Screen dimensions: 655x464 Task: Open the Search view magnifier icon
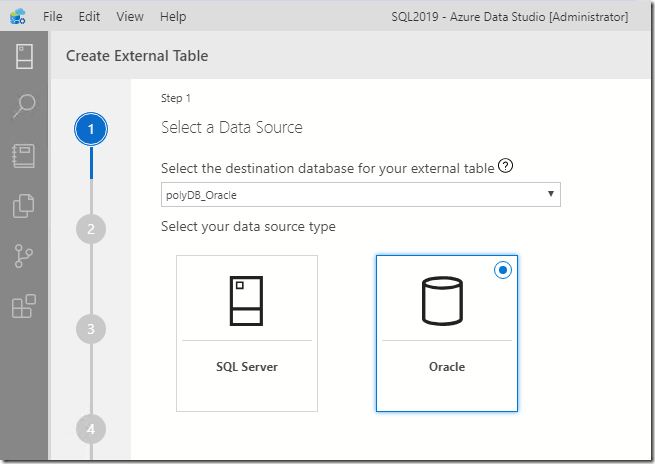(x=24, y=106)
